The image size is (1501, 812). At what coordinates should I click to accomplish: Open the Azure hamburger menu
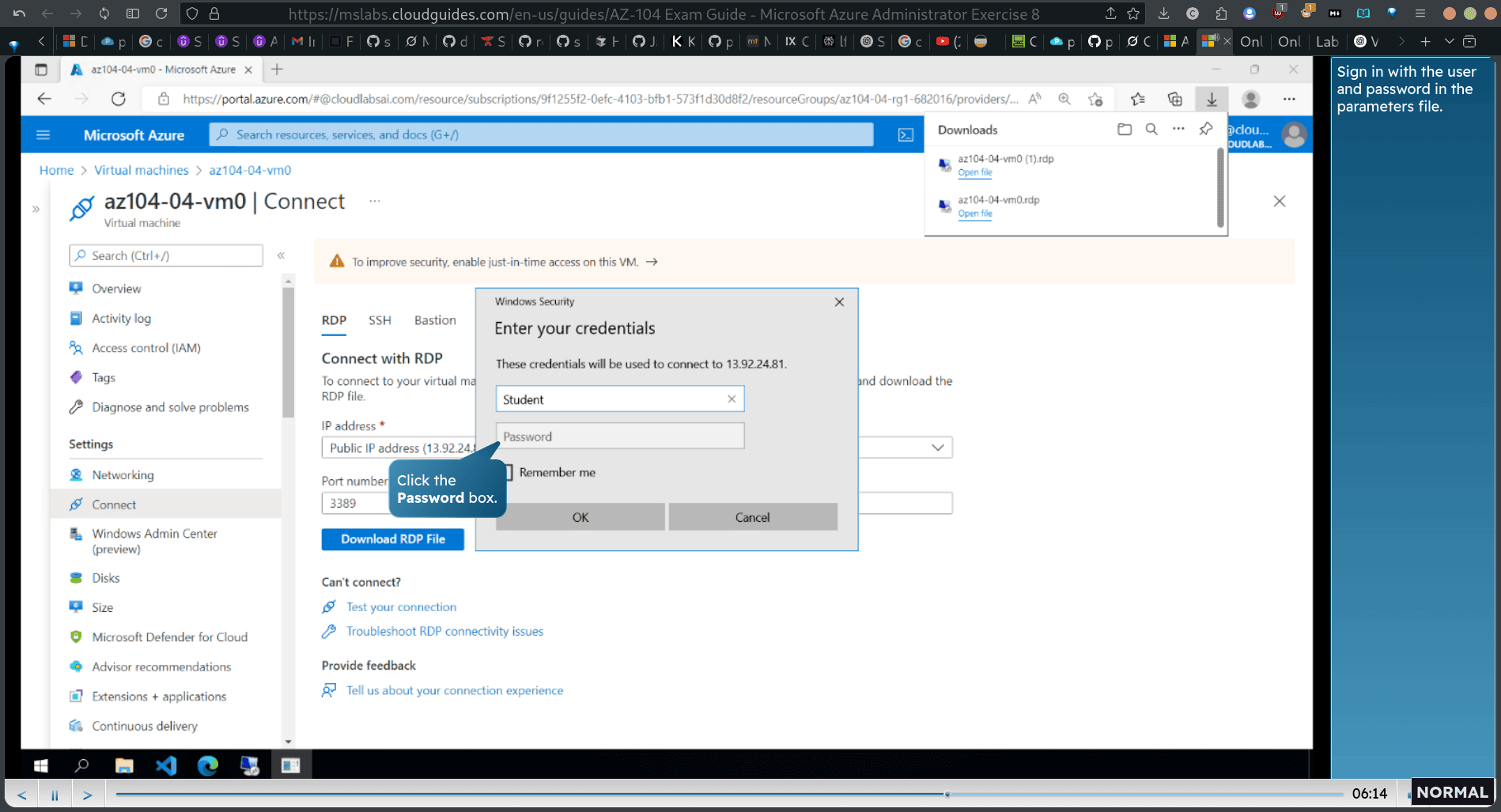point(43,135)
